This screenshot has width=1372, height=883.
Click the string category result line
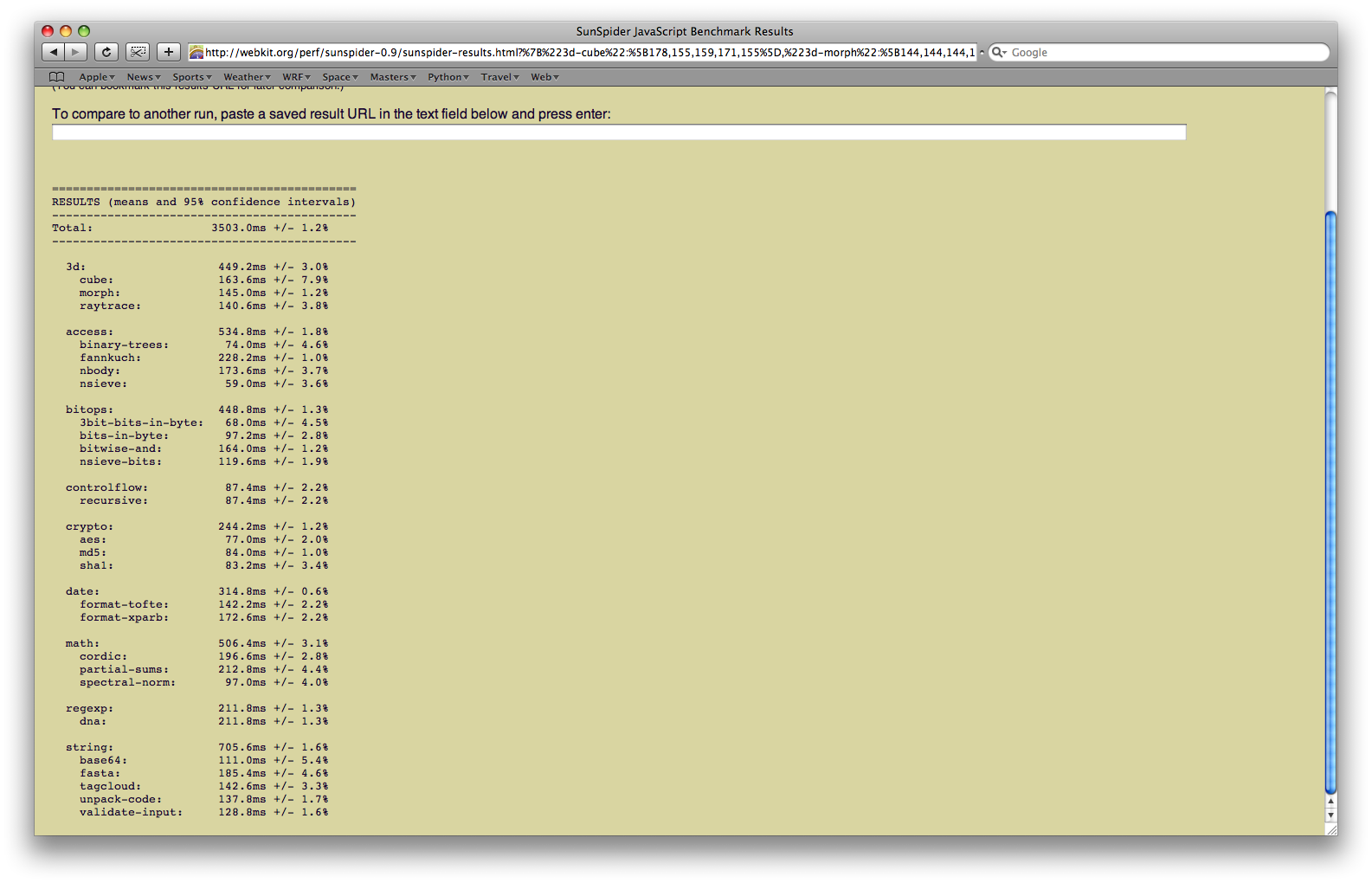tap(197, 748)
